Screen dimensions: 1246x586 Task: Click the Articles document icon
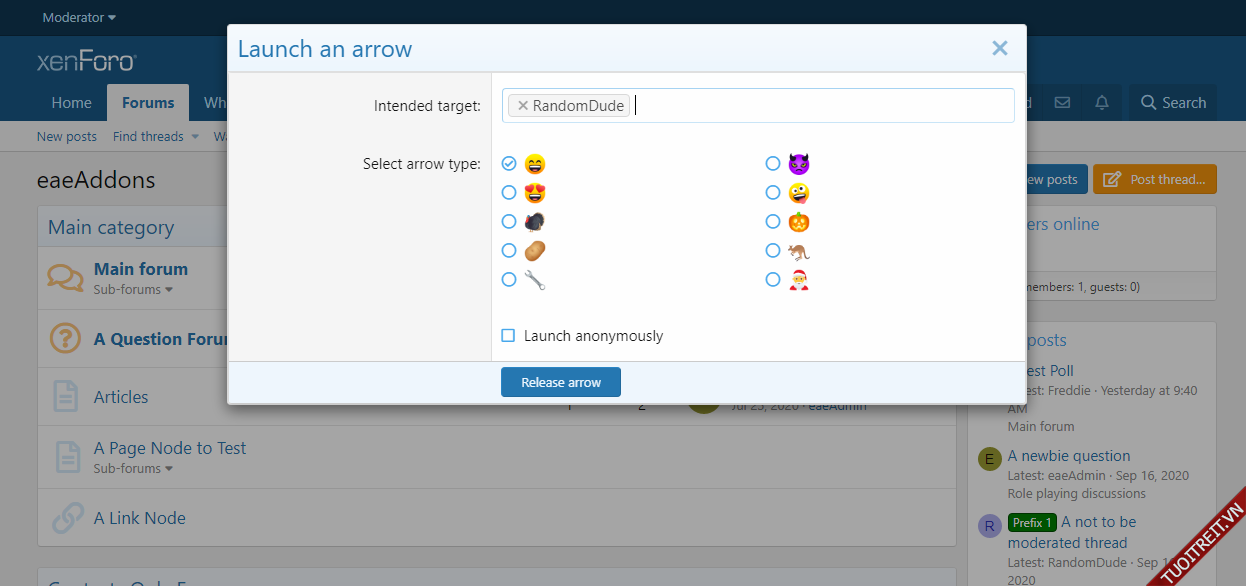point(66,397)
